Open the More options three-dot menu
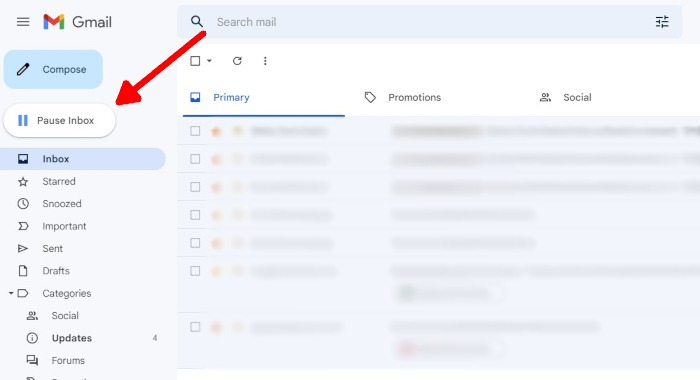This screenshot has width=700, height=380. (x=265, y=61)
